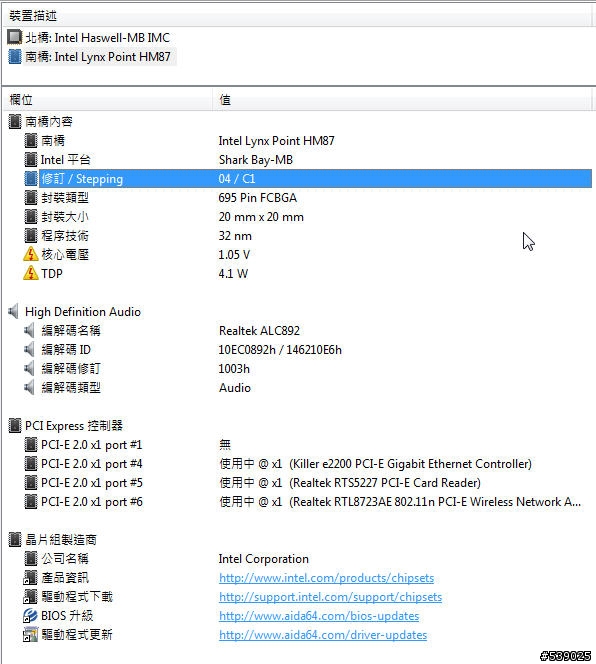The width and height of the screenshot is (596, 664).
Task: Click the Realtek RTL8723AE Wireless Network value
Action: (x=400, y=502)
